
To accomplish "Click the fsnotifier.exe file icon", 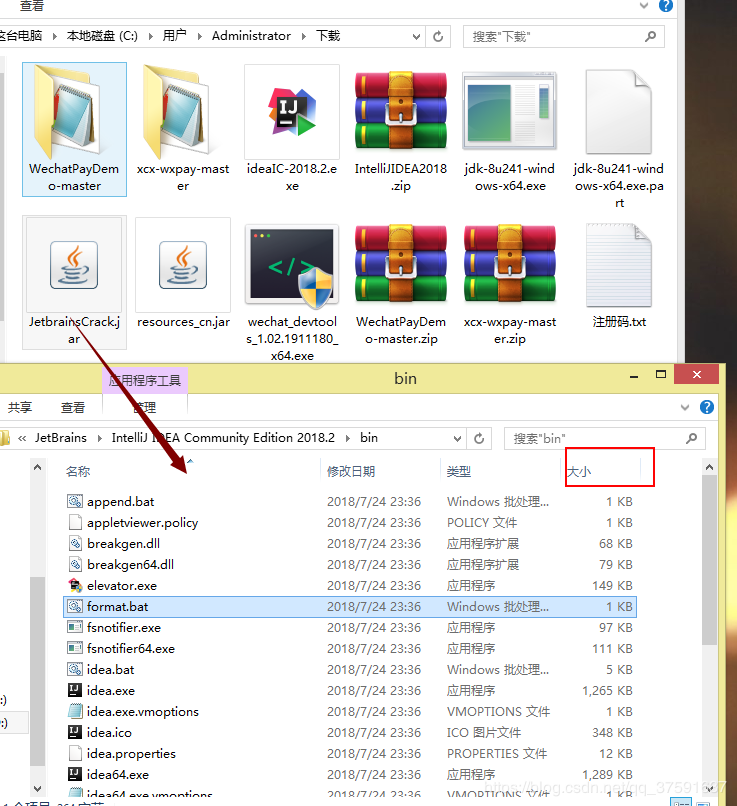I will click(75, 627).
